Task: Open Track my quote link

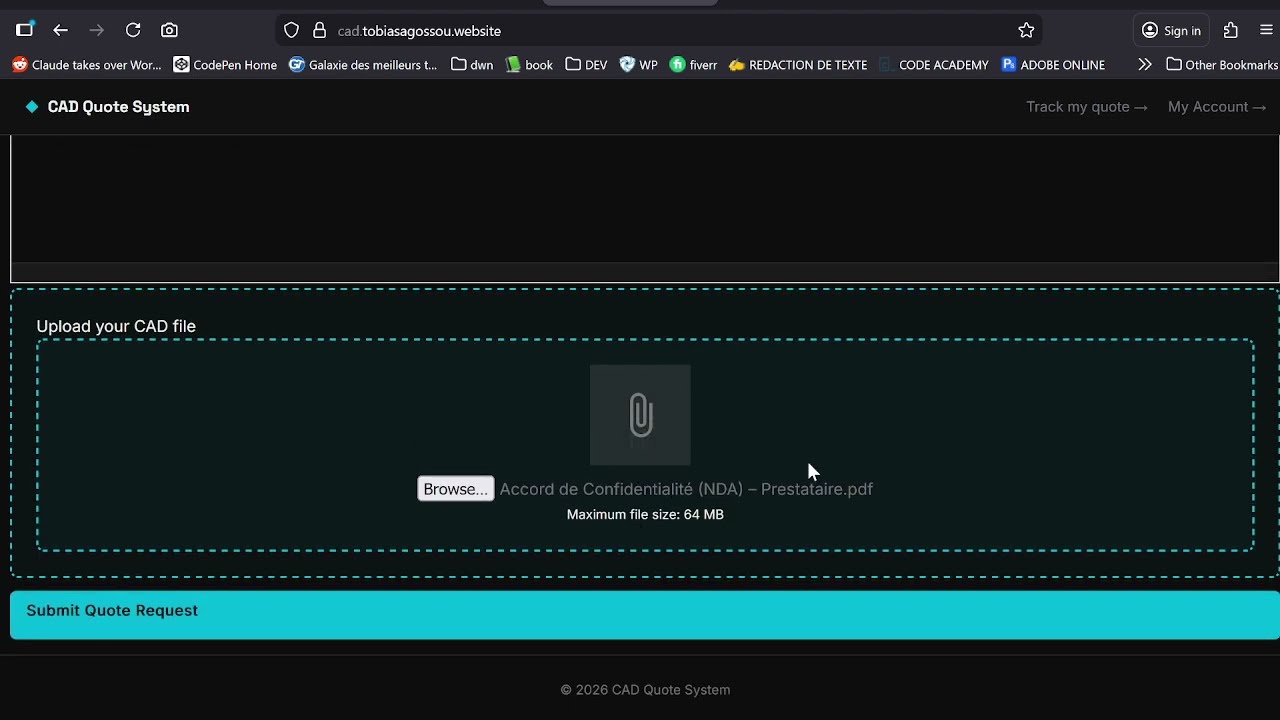Action: click(x=1086, y=107)
